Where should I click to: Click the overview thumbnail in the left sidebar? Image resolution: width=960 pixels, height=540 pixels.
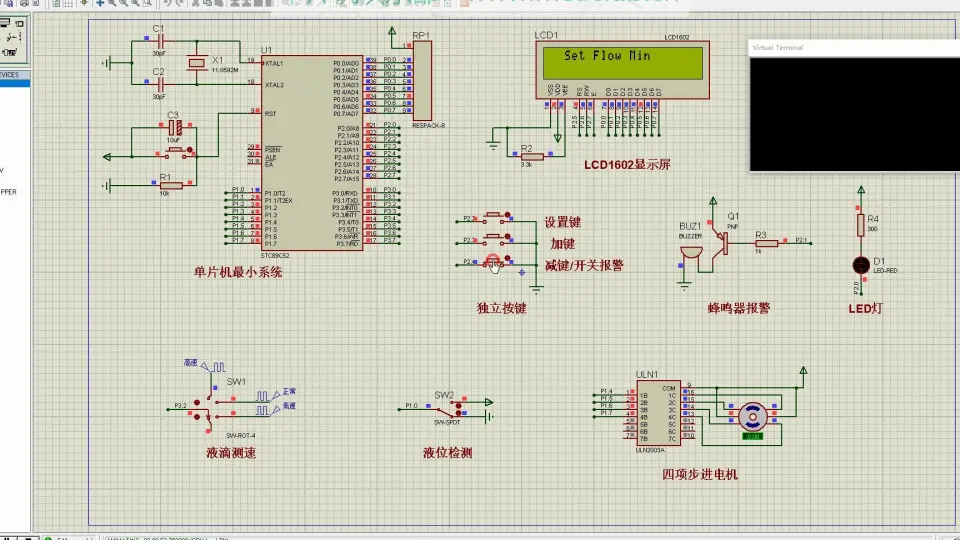[x=13, y=39]
